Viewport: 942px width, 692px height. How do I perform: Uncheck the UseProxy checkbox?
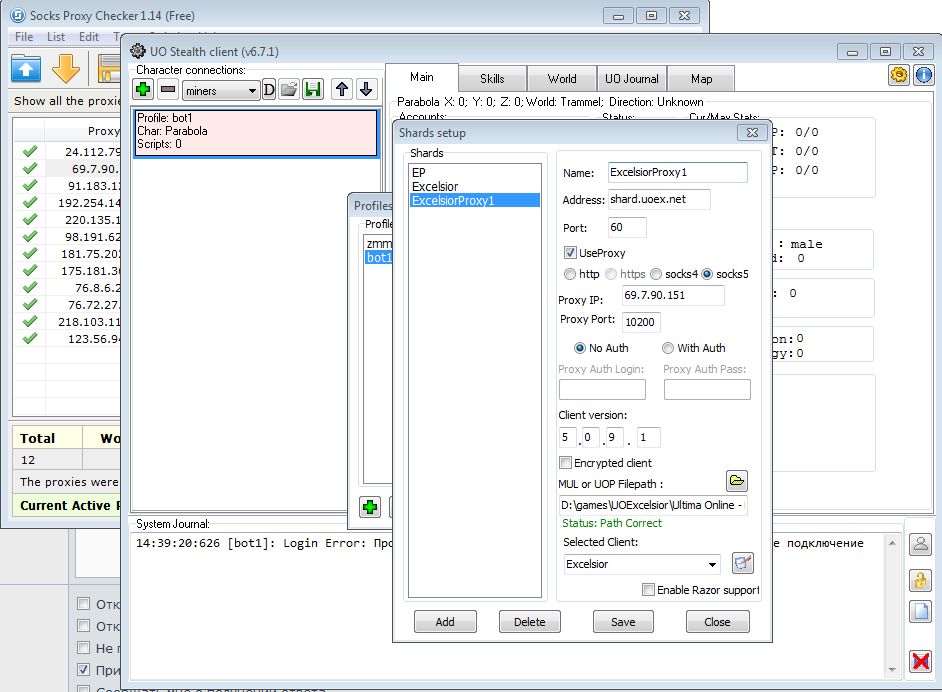point(571,253)
